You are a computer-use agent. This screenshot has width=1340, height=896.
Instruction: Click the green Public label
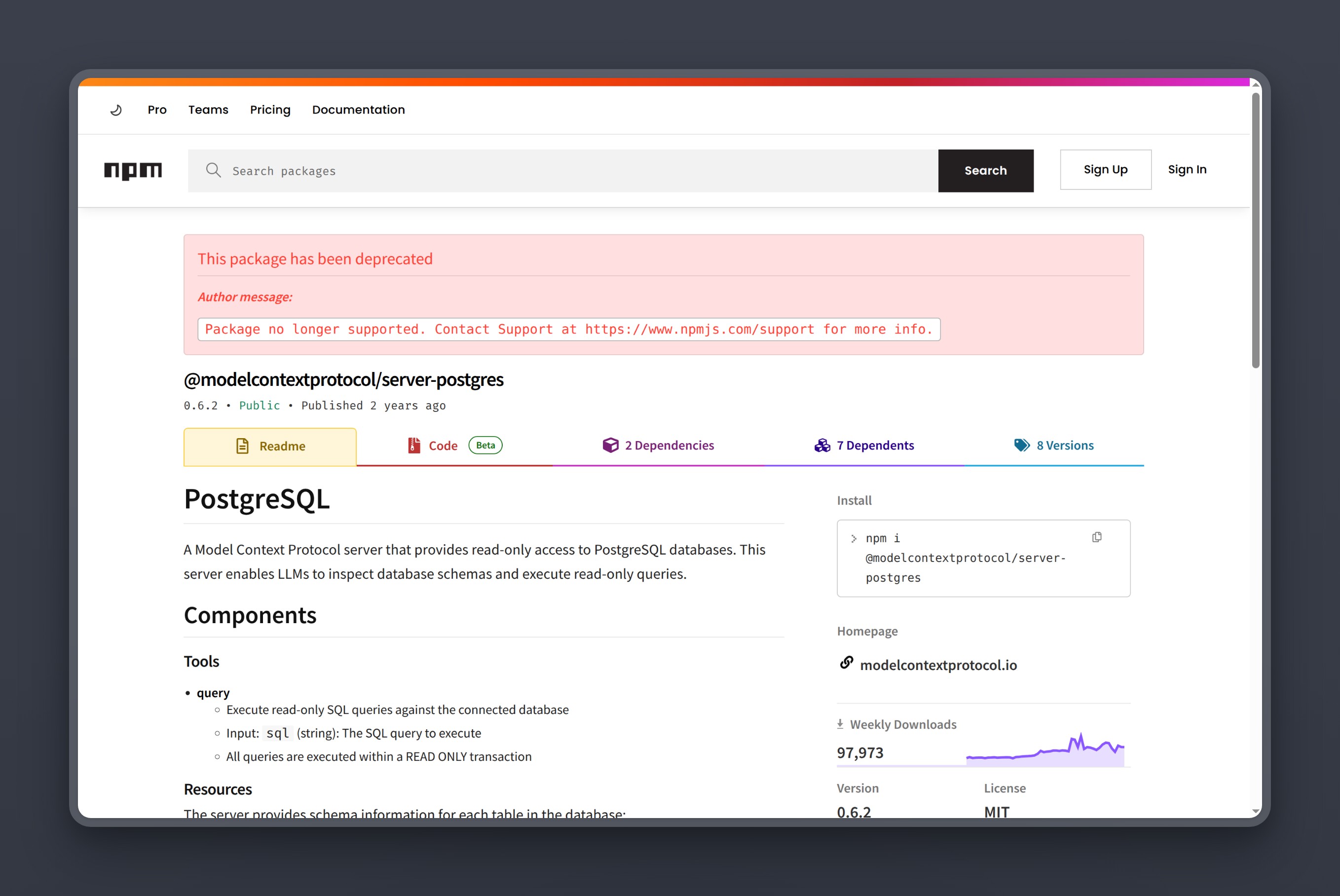pyautogui.click(x=260, y=405)
